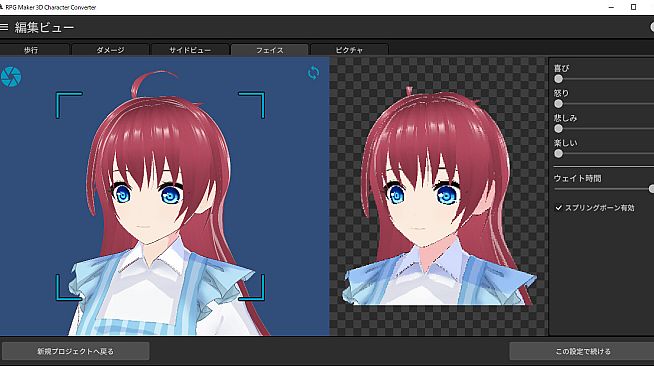Click the 3D character viewport
Viewport: 654px width, 366px height.
coord(165,196)
